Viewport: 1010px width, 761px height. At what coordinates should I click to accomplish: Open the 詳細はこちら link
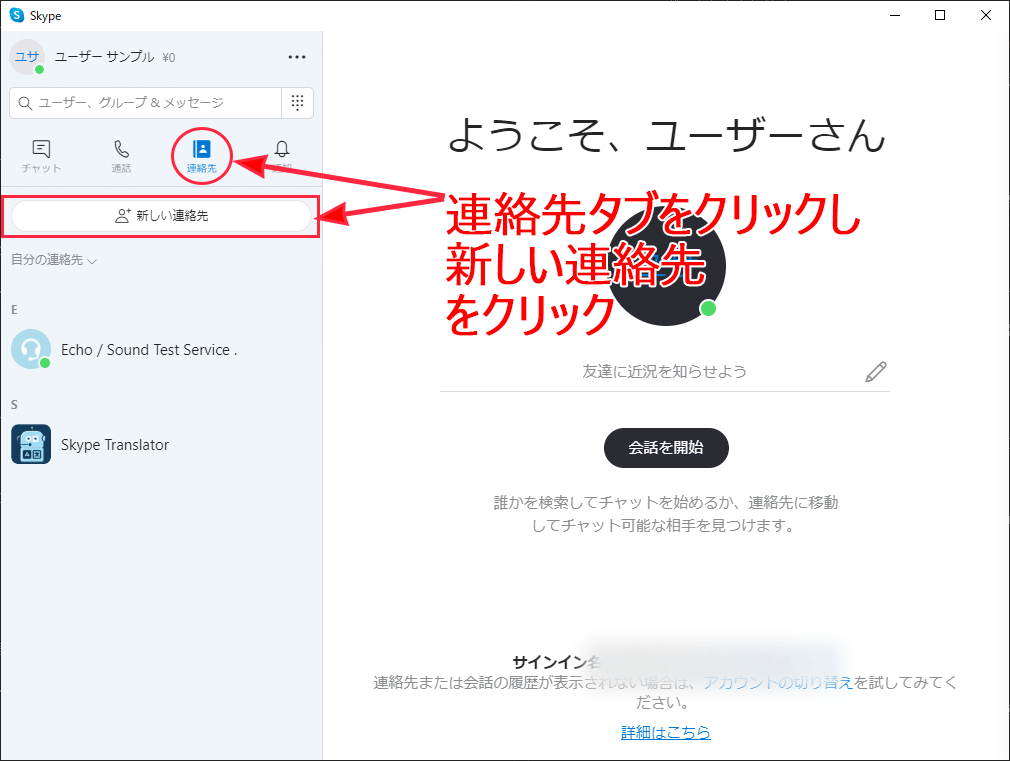click(x=665, y=733)
